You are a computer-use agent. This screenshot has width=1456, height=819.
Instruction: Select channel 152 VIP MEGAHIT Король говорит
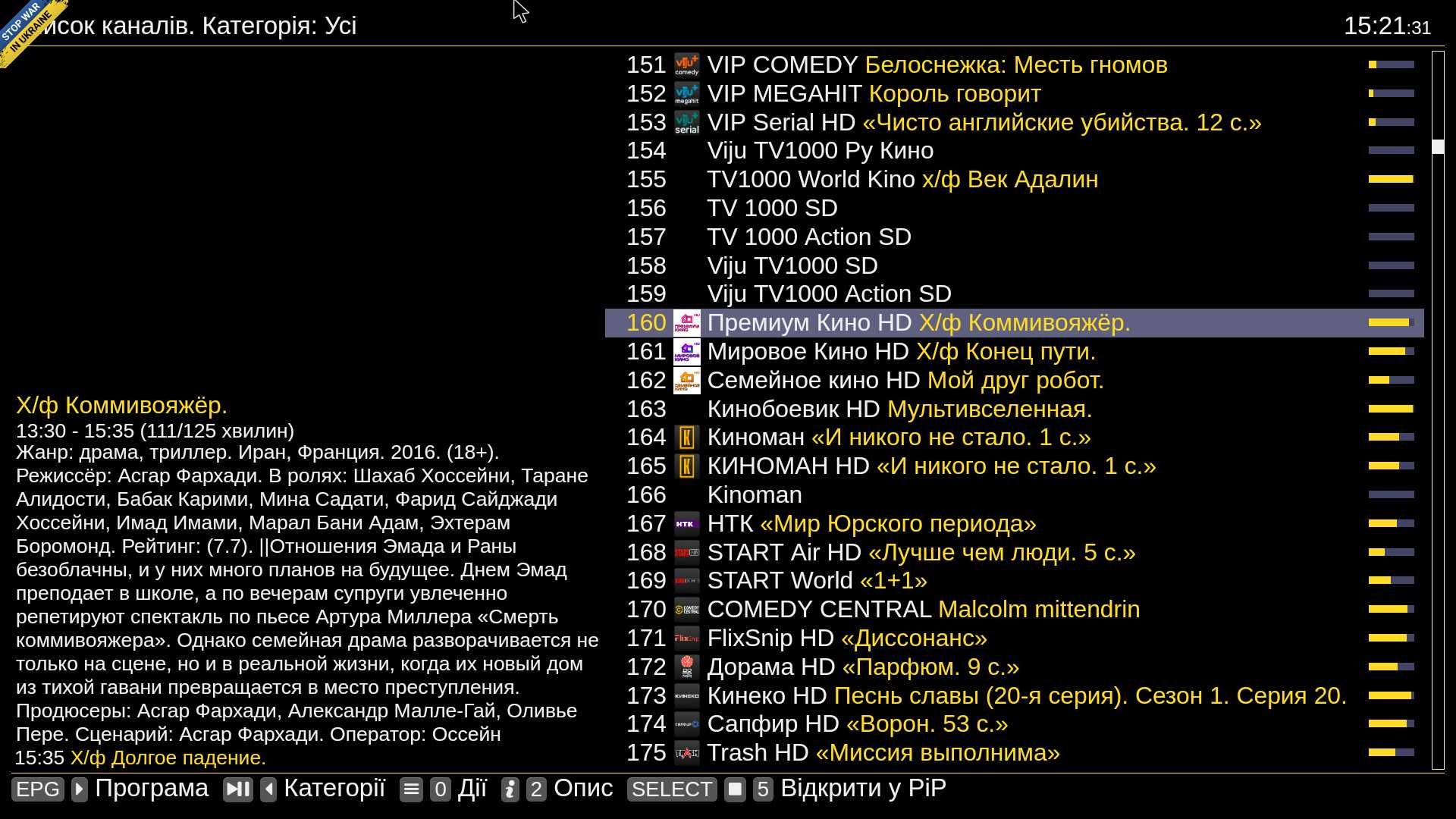(1015, 94)
